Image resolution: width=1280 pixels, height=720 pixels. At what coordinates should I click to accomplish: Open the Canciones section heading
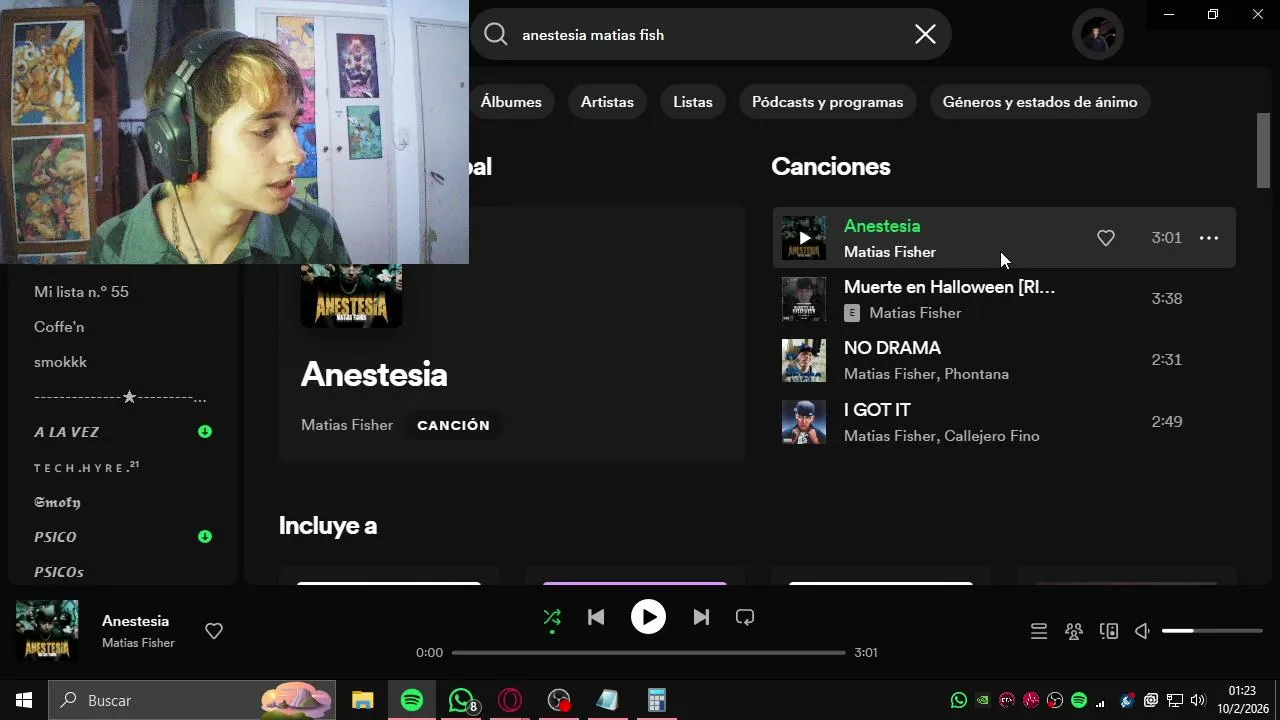831,167
